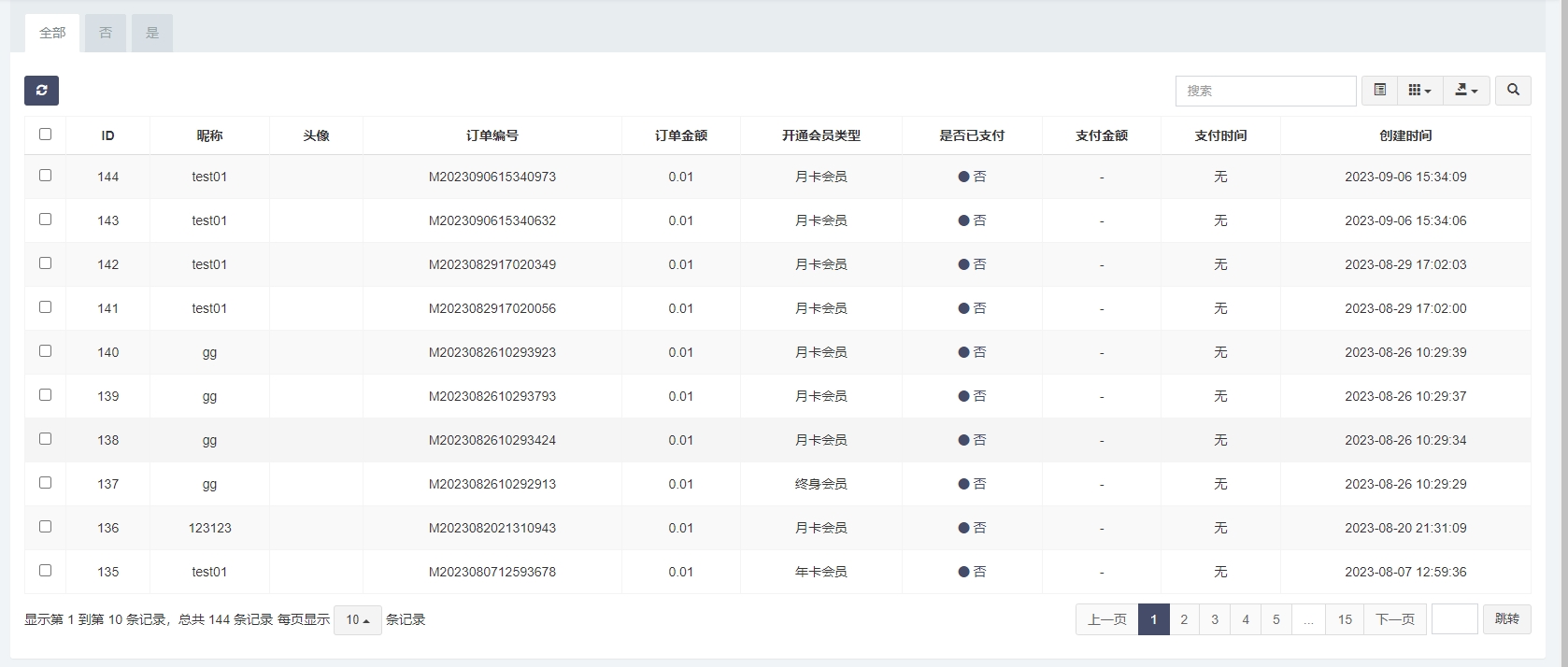Switch to the 否 tab

pyautogui.click(x=106, y=34)
